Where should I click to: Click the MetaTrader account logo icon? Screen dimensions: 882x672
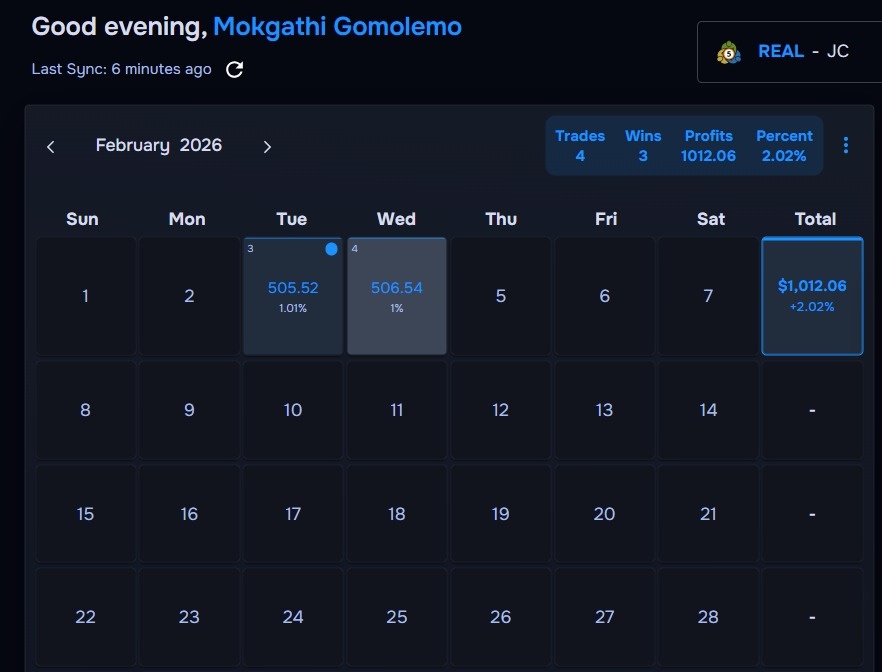tap(728, 52)
